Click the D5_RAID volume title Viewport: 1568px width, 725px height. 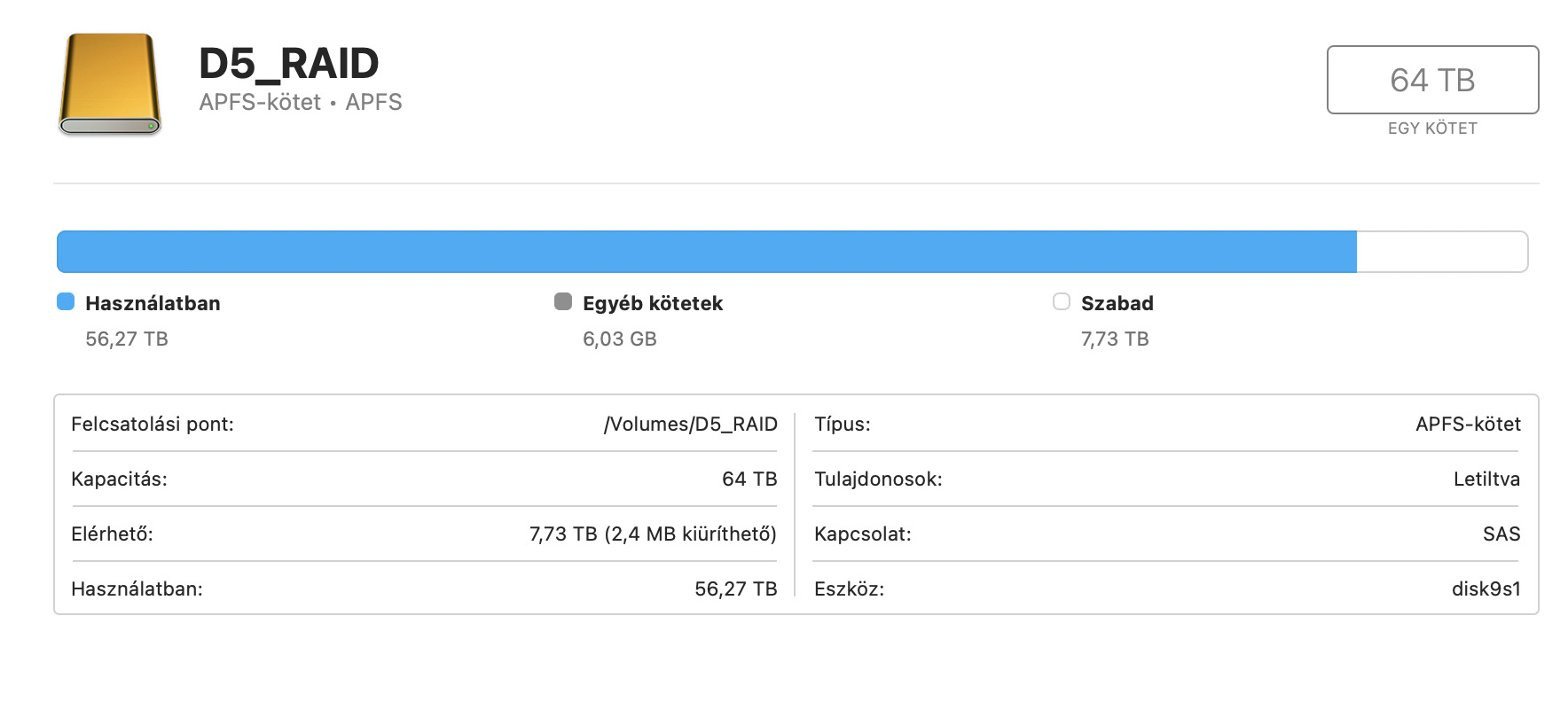tap(288, 64)
